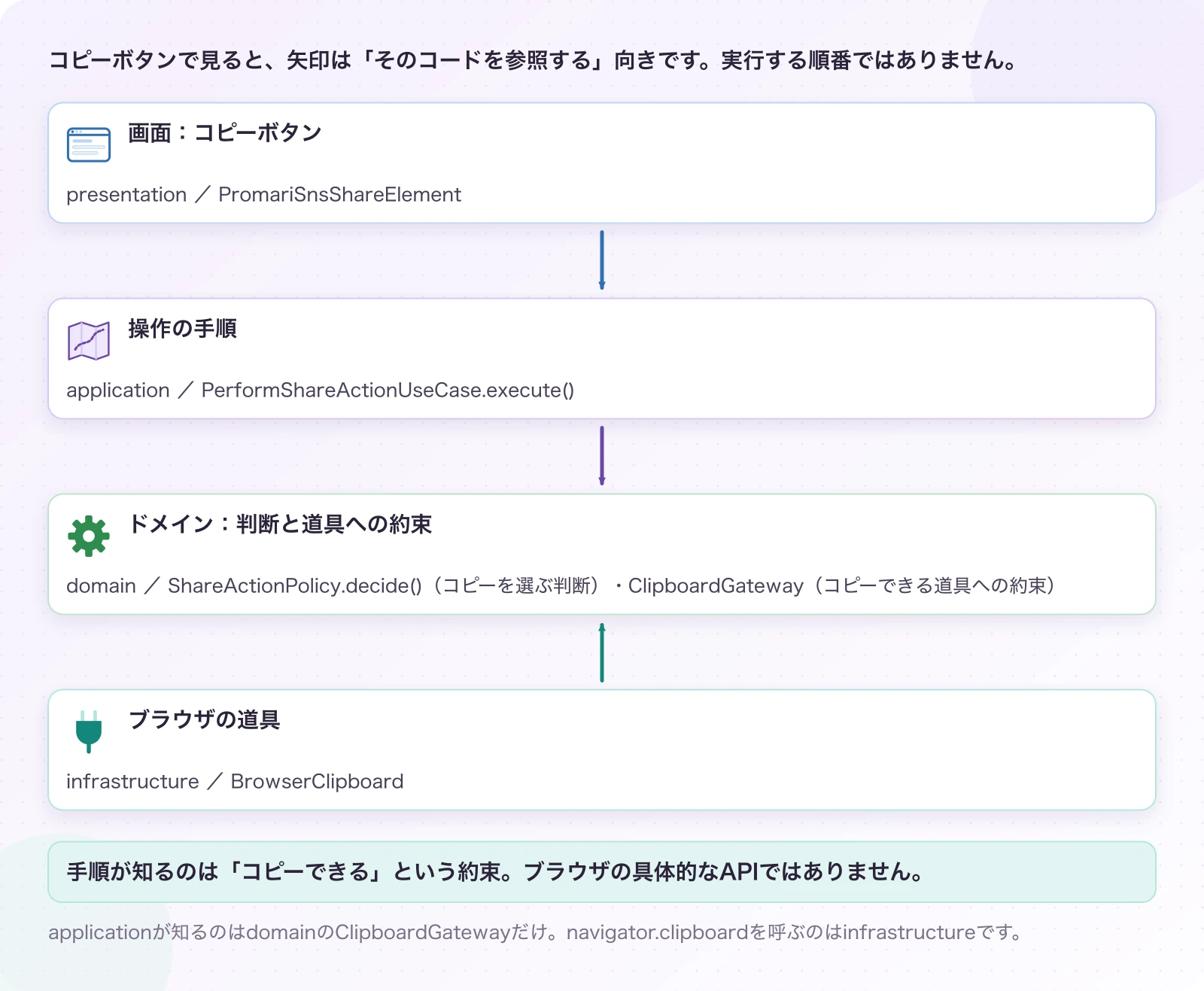Click the green gear icon in the ドメイン card
Screen dimensions: 1204x991
(x=89, y=536)
